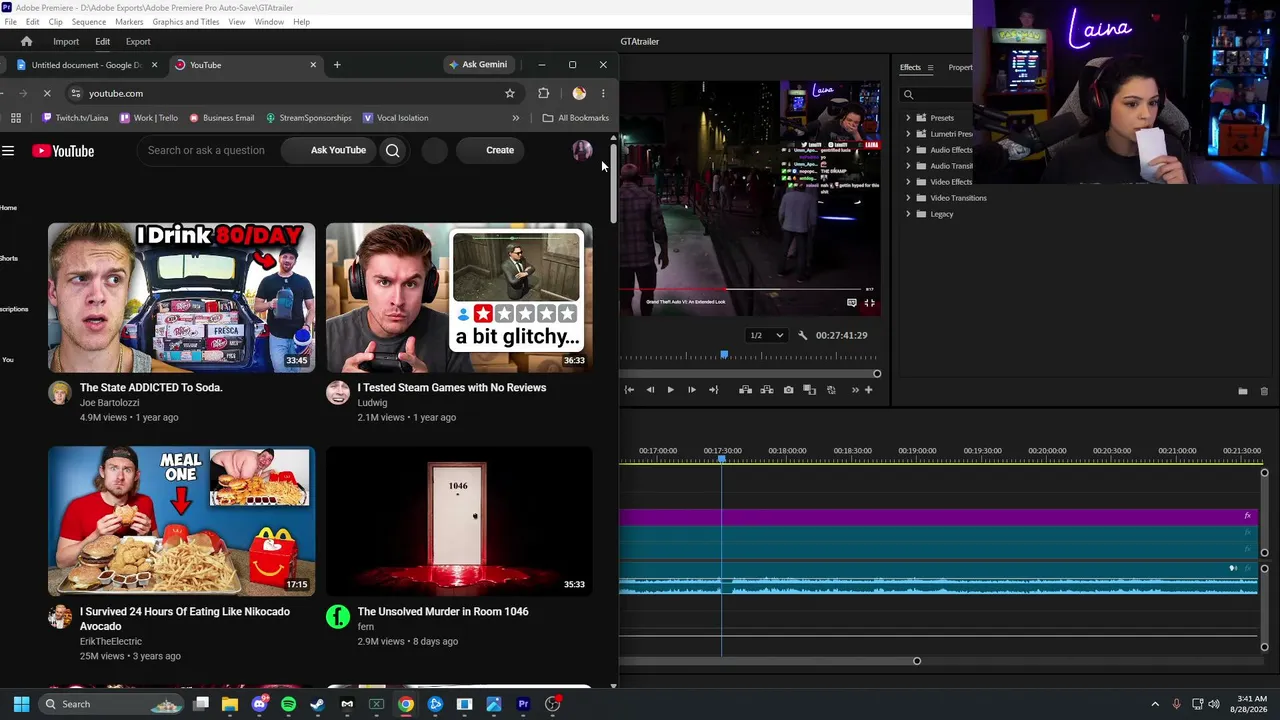Open the 1/2 playback resolution dropdown
This screenshot has width=1280, height=720.
[767, 335]
